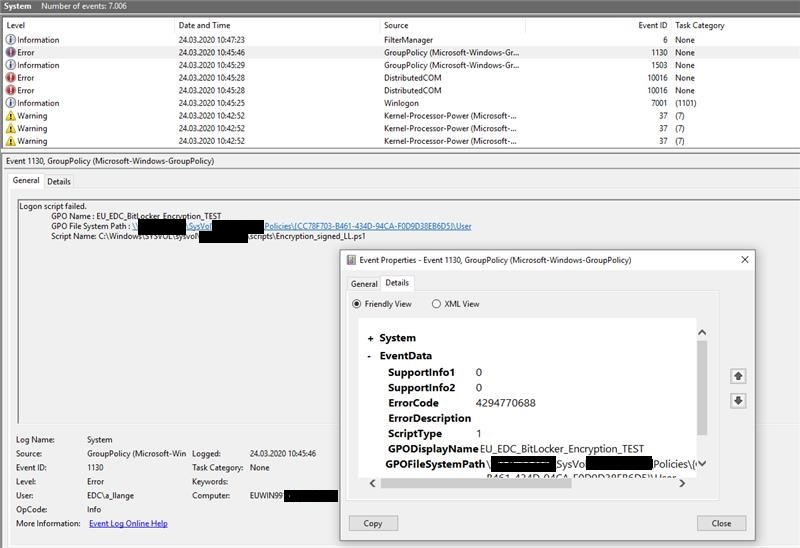The width and height of the screenshot is (800, 548).
Task: Go to next event with down arrow button
Action: click(x=738, y=401)
